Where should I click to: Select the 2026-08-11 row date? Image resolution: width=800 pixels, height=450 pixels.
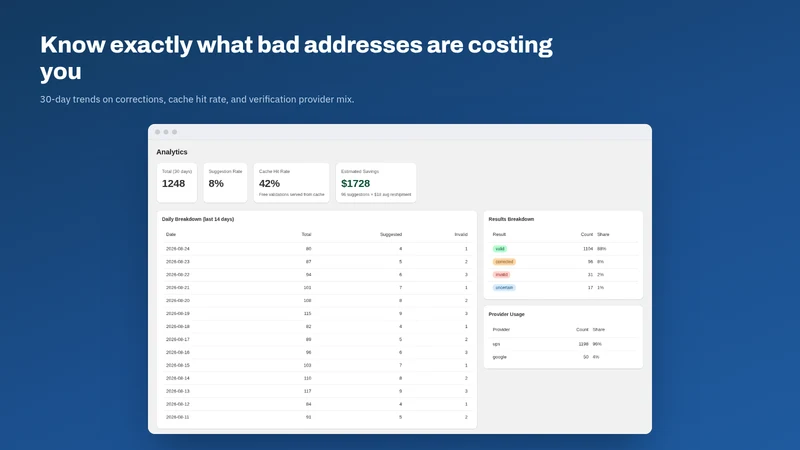coord(178,417)
